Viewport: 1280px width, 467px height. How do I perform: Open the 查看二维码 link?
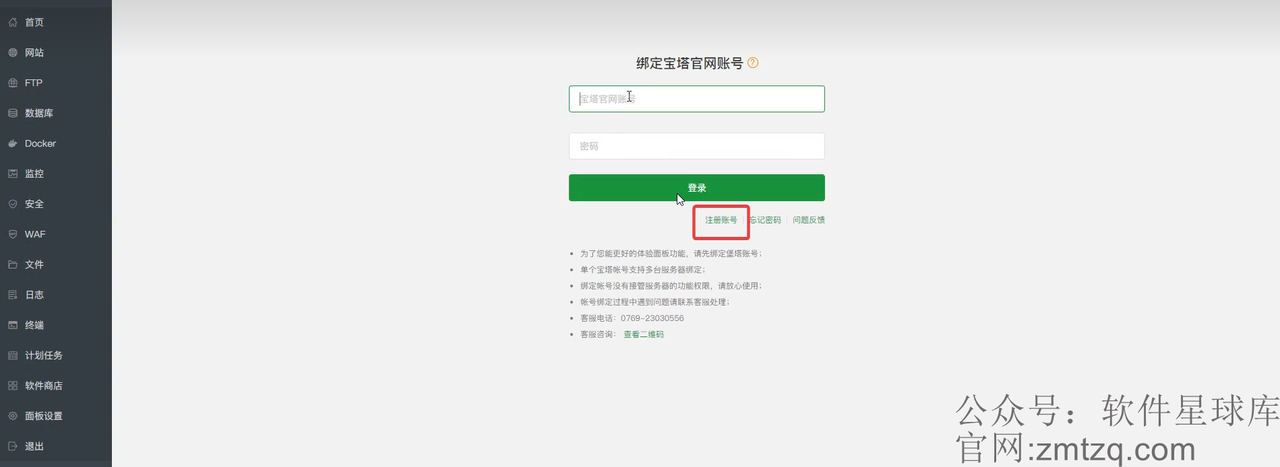click(644, 334)
